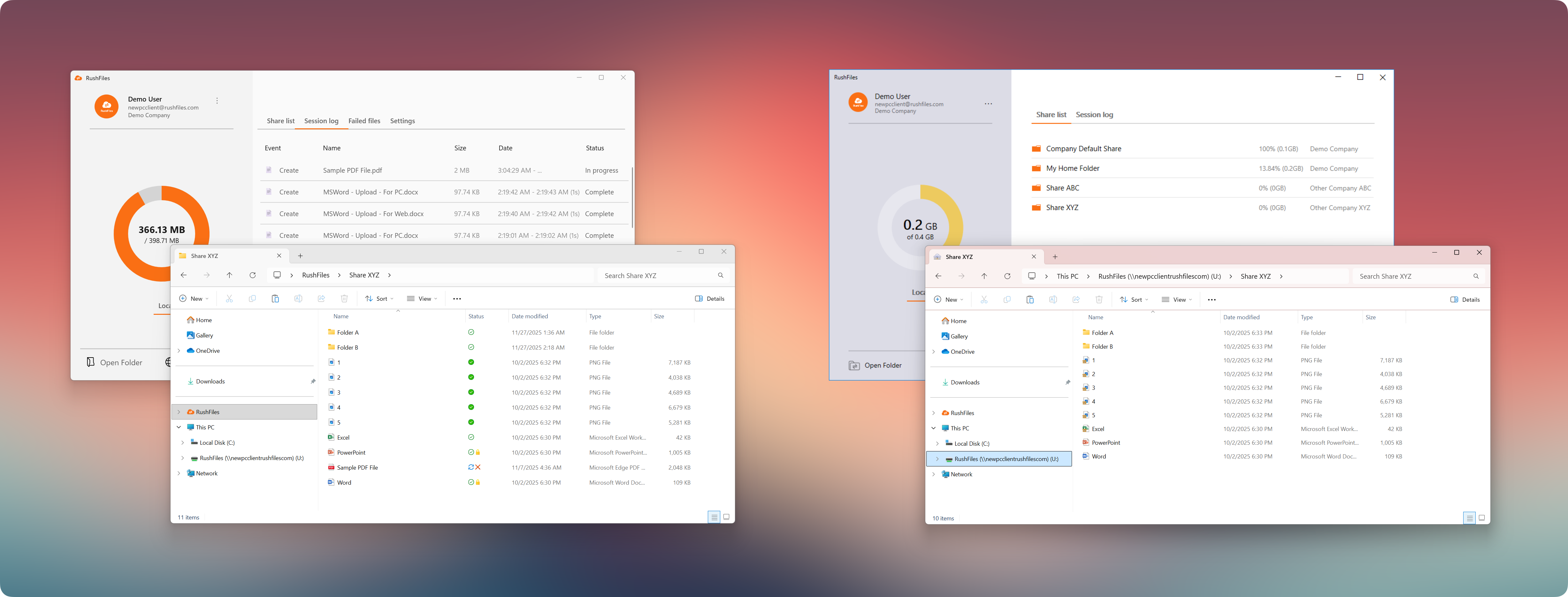Screen dimensions: 1568x597
Task: Switch to large thumbnails view in 11-items window
Action: [x=726, y=517]
